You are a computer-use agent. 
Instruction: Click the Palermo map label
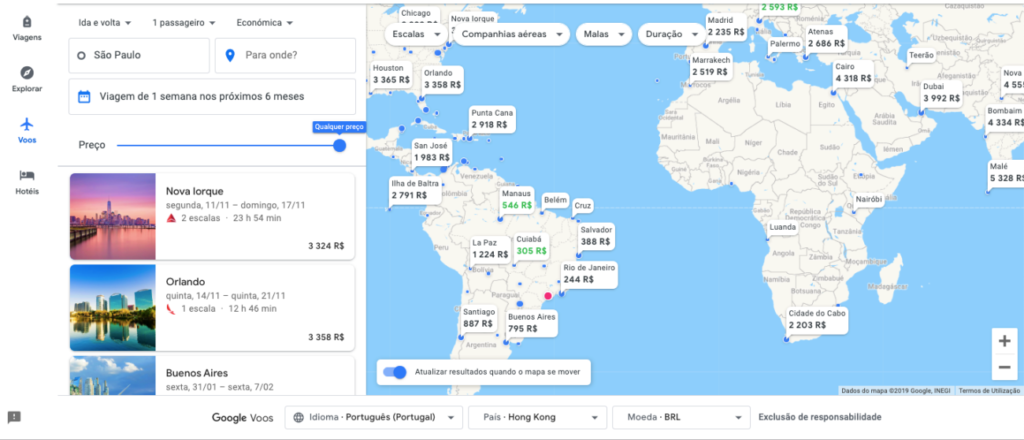785,44
